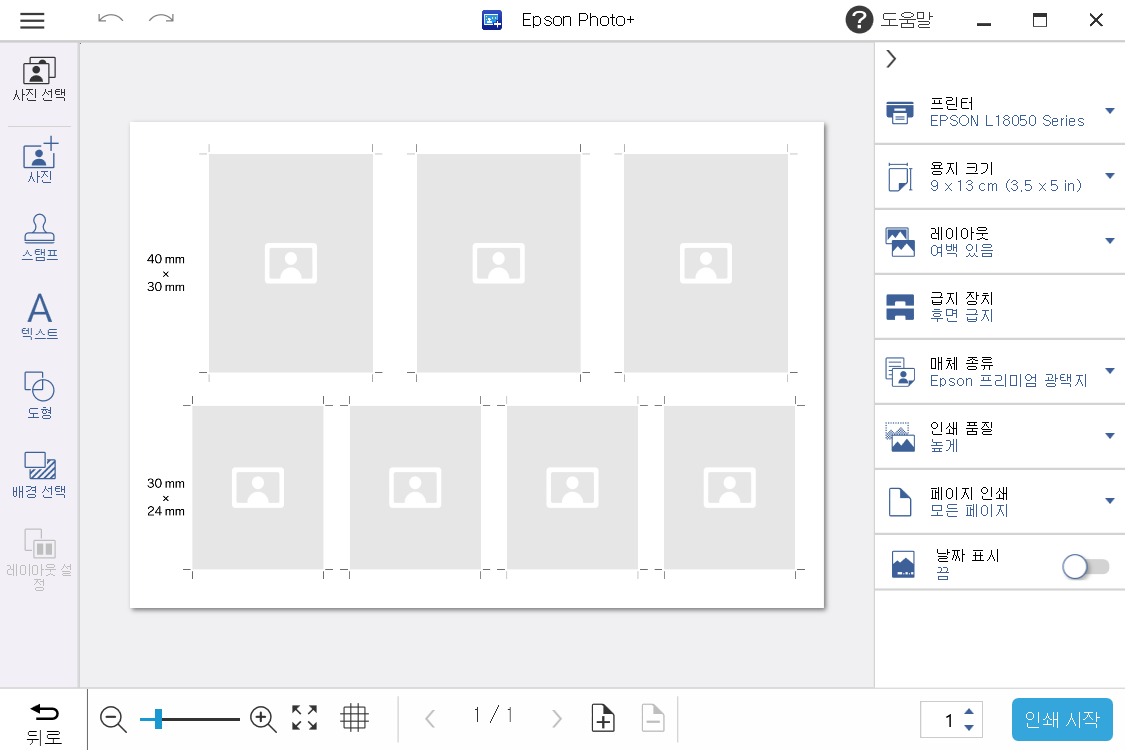Click the paper feeder icon

(x=900, y=307)
